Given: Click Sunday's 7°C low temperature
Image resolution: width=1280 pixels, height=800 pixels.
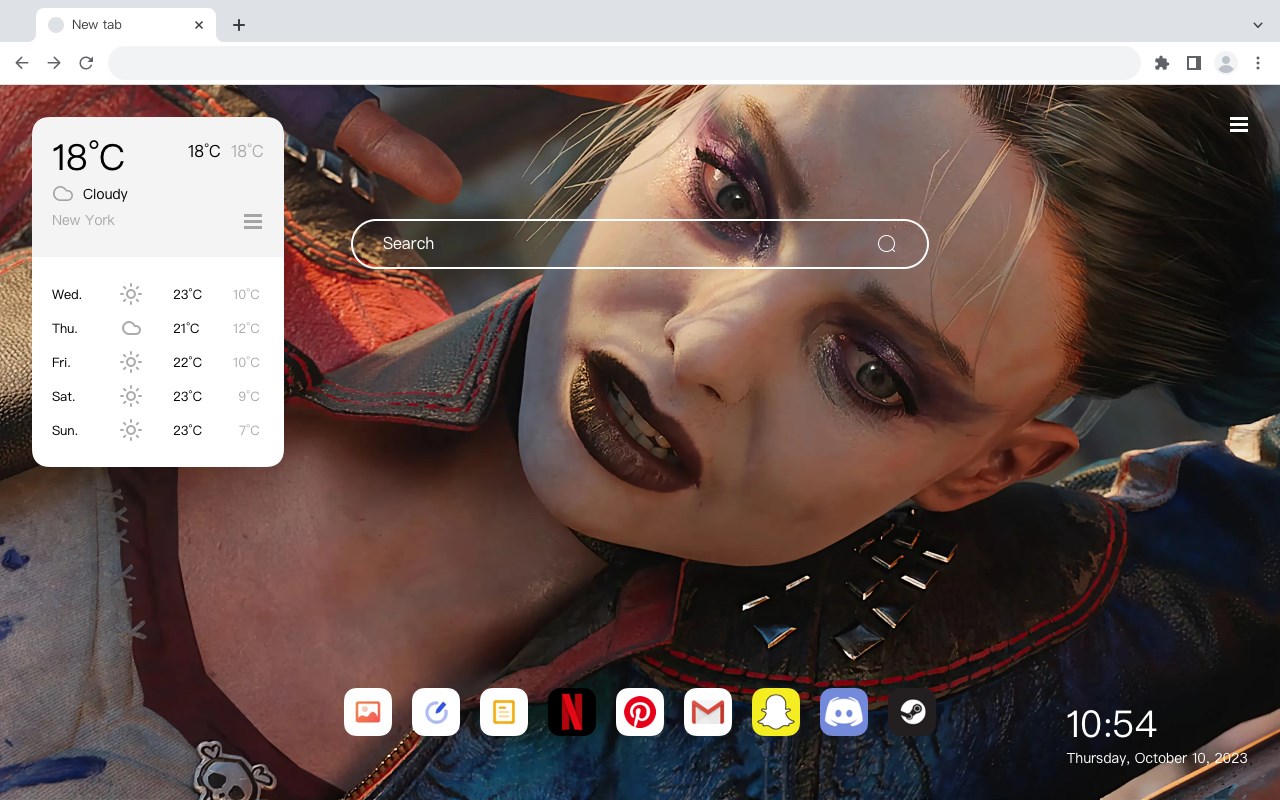Looking at the screenshot, I should [249, 430].
